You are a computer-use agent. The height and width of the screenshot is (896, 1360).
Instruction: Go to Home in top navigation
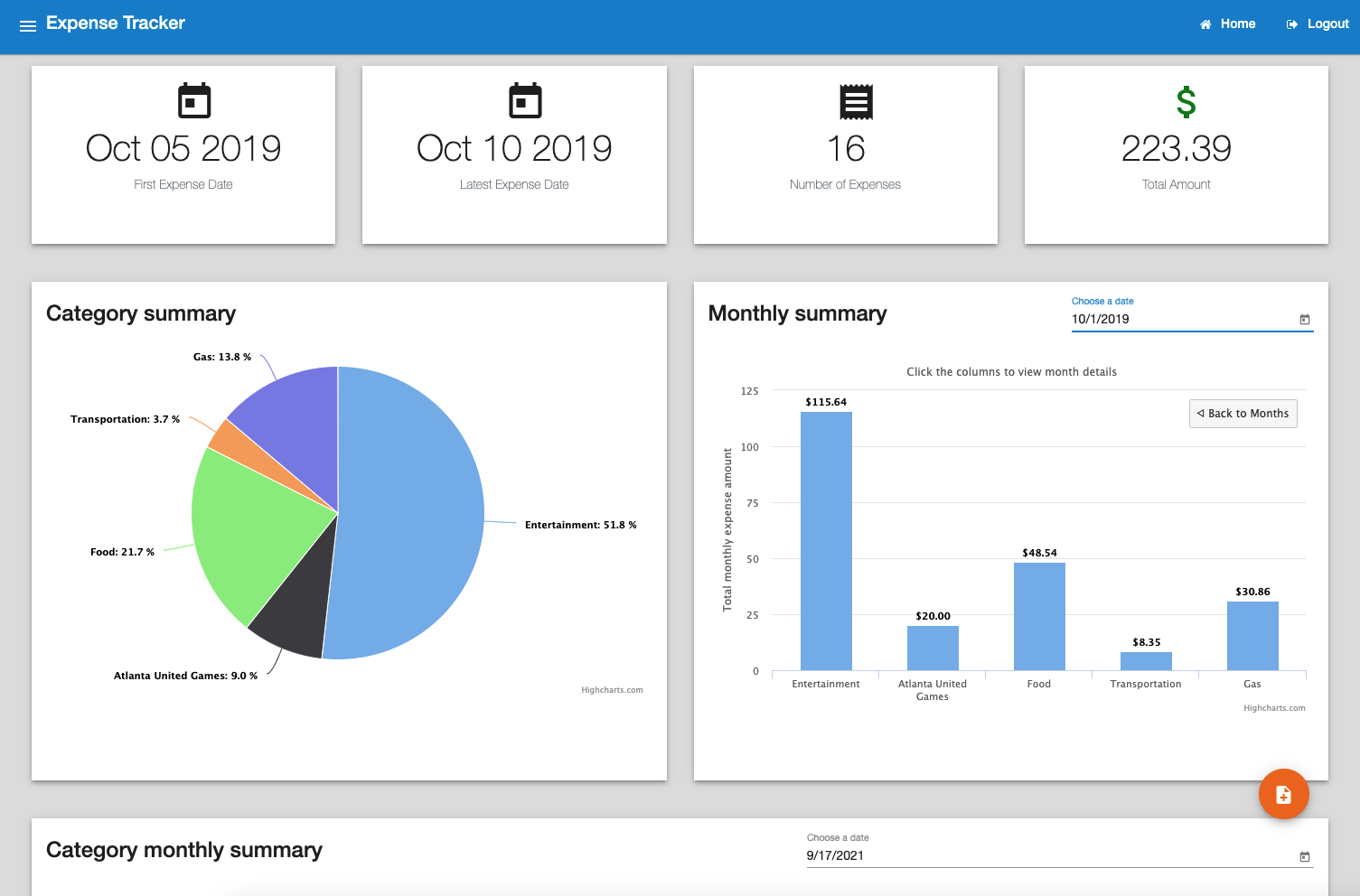1227,24
